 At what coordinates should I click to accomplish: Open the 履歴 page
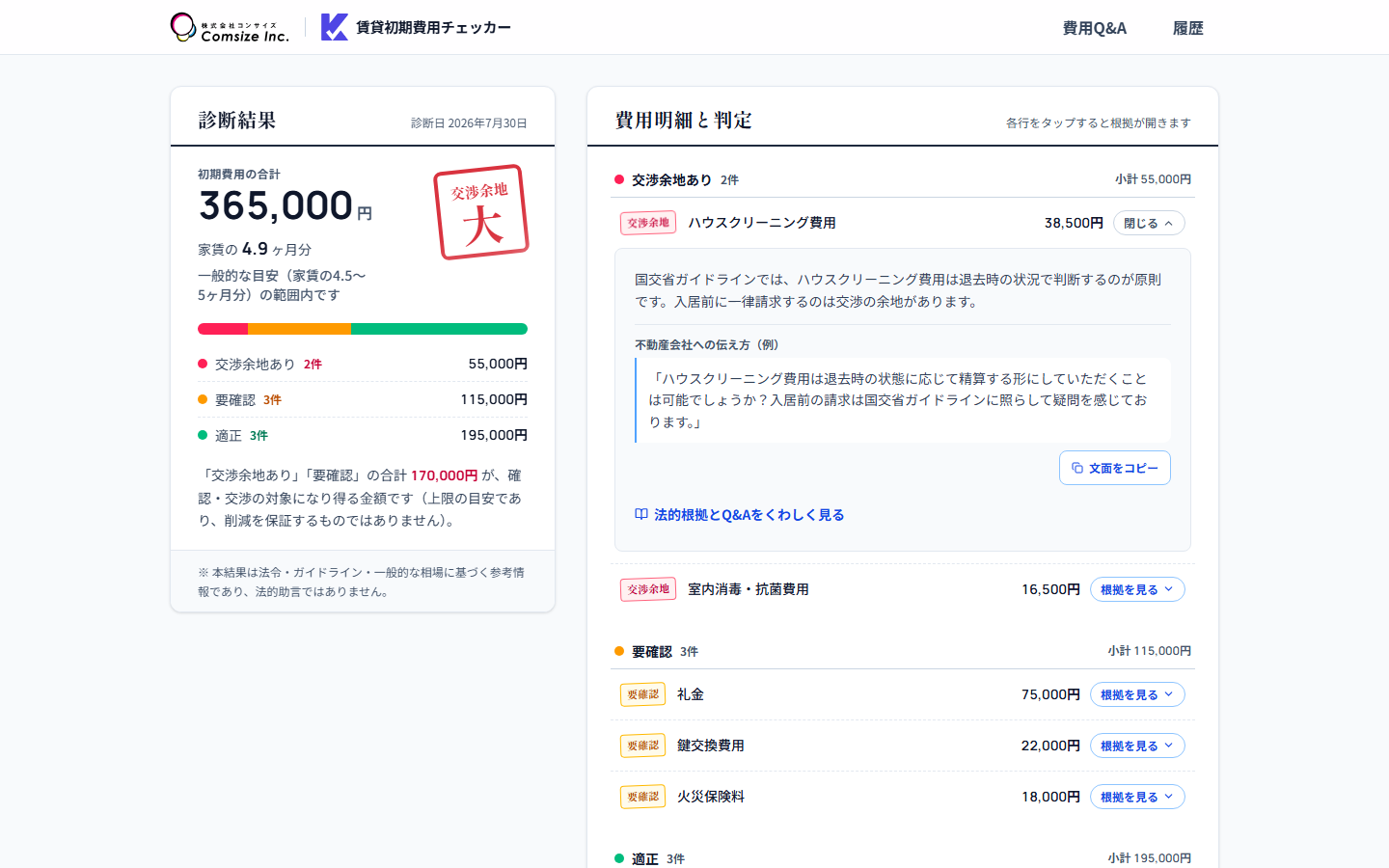[x=1188, y=28]
